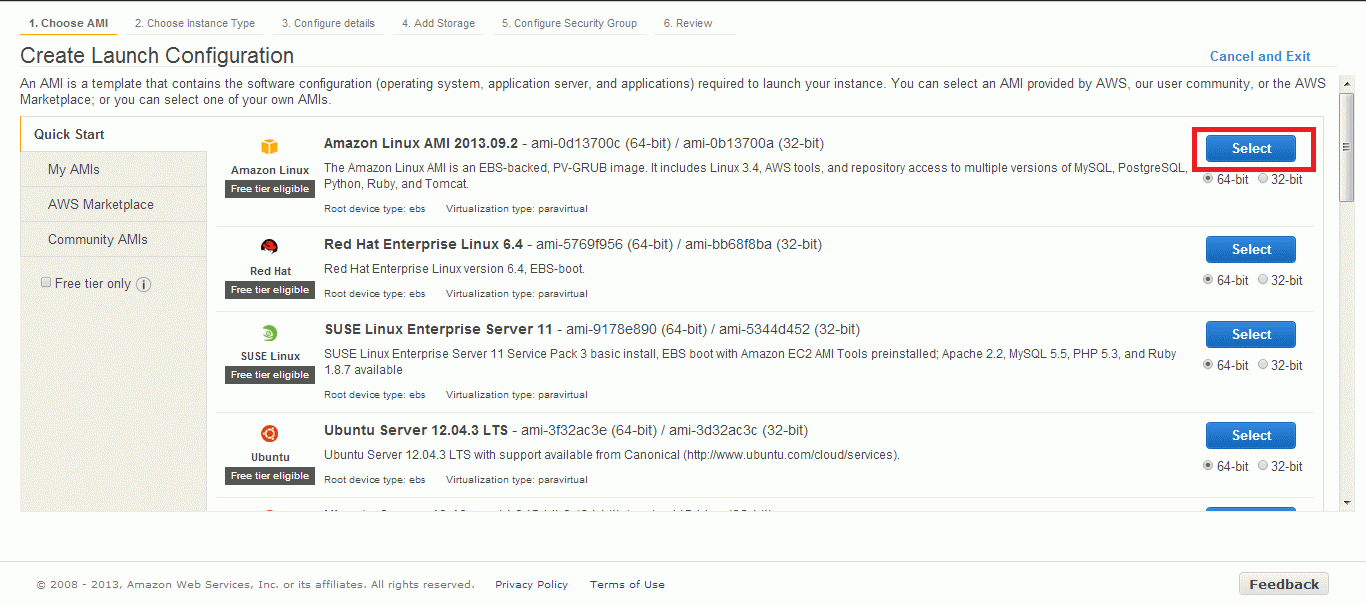Open the My AMIs section
1366x605 pixels.
click(x=114, y=169)
